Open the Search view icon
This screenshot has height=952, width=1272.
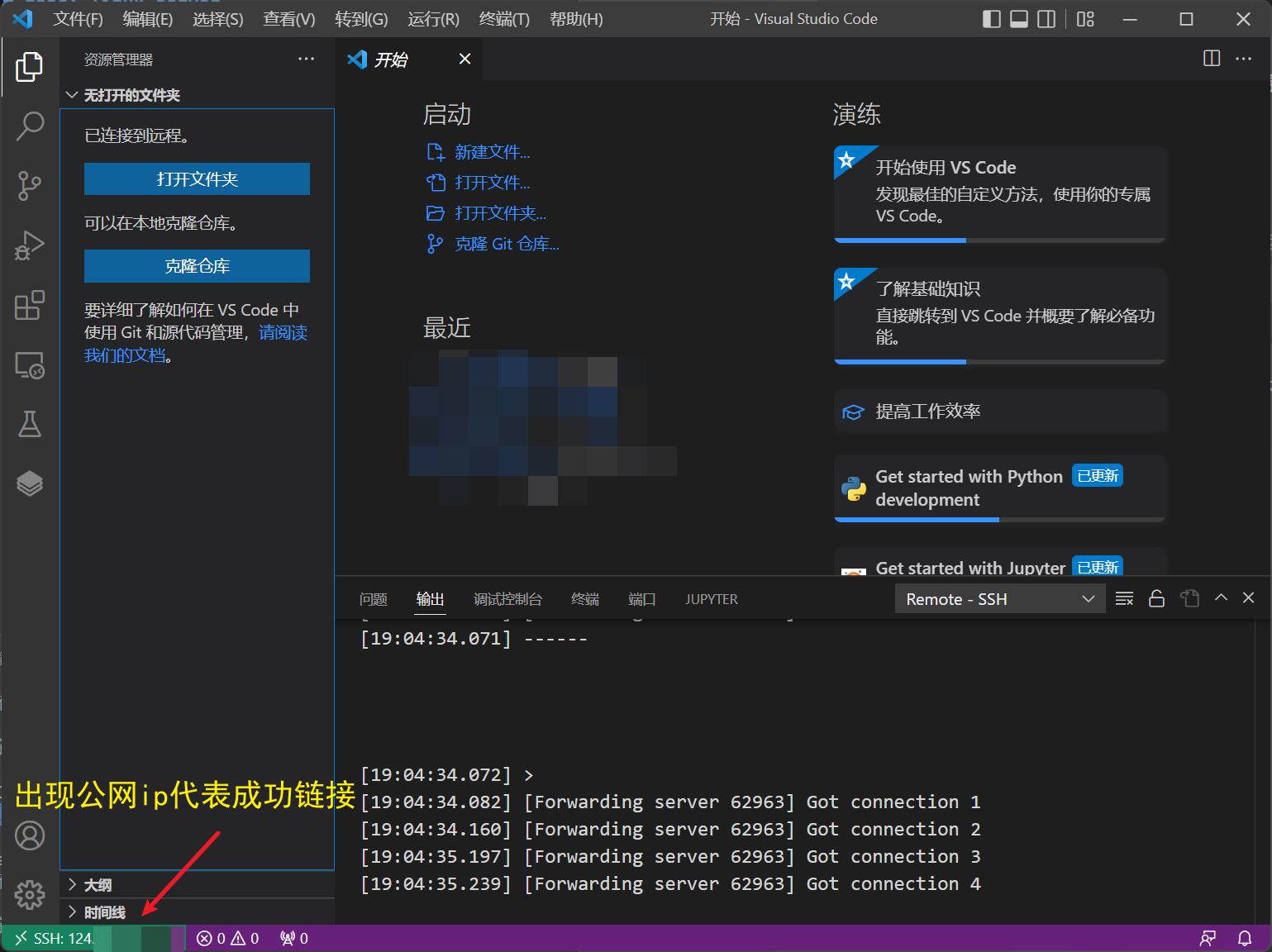30,126
